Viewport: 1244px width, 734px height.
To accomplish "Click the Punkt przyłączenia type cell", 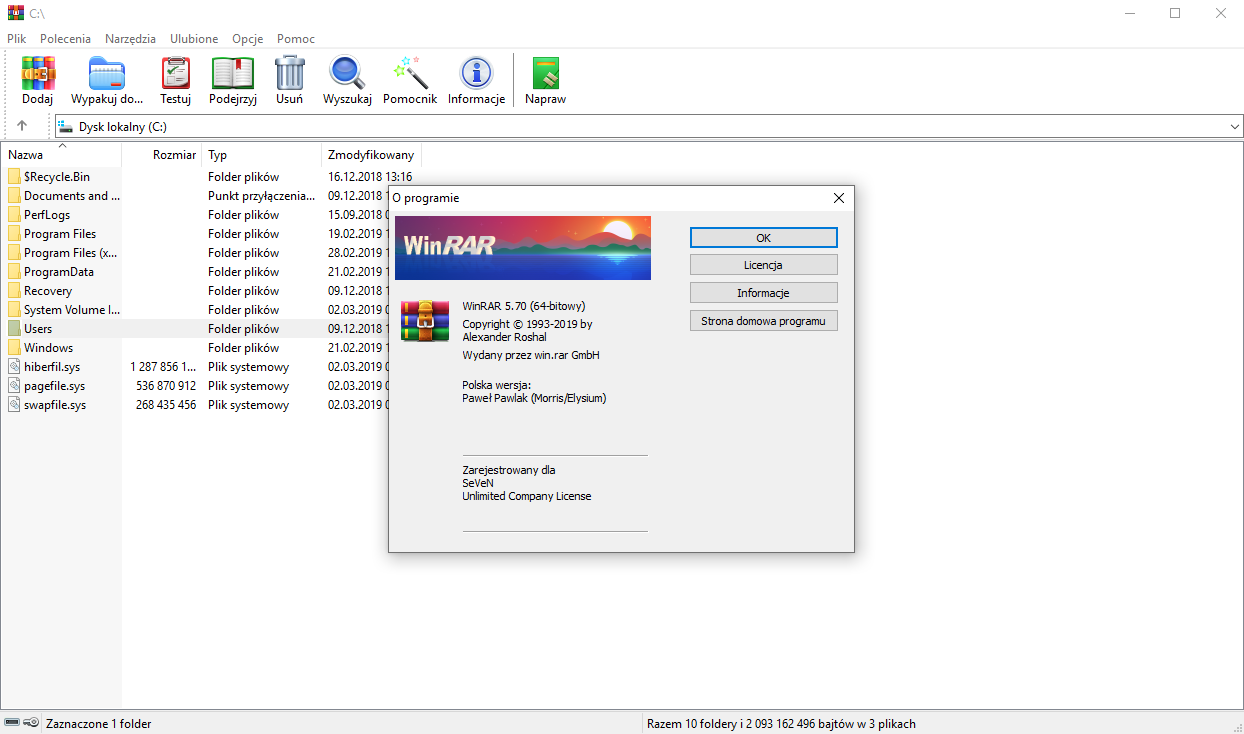I will click(261, 196).
